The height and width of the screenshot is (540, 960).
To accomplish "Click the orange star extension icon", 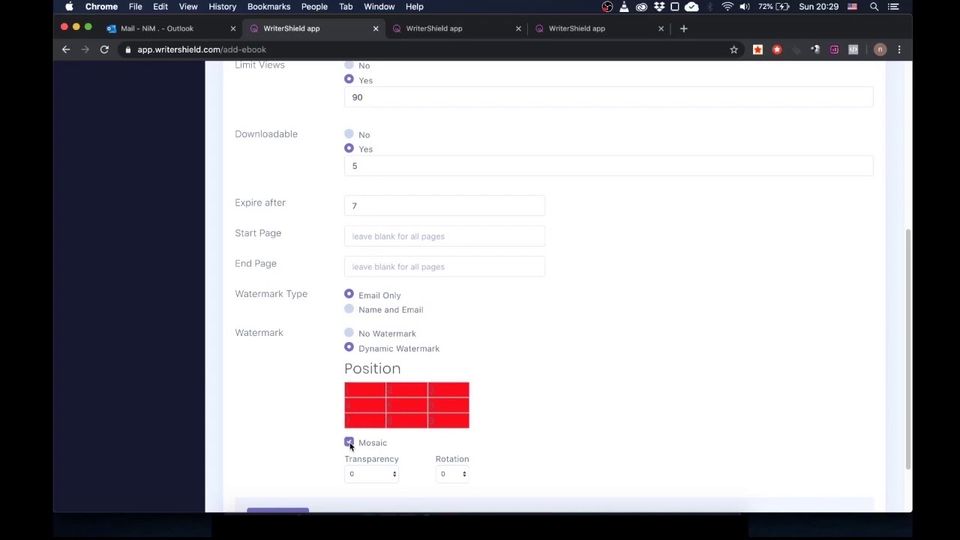I will tap(758, 50).
